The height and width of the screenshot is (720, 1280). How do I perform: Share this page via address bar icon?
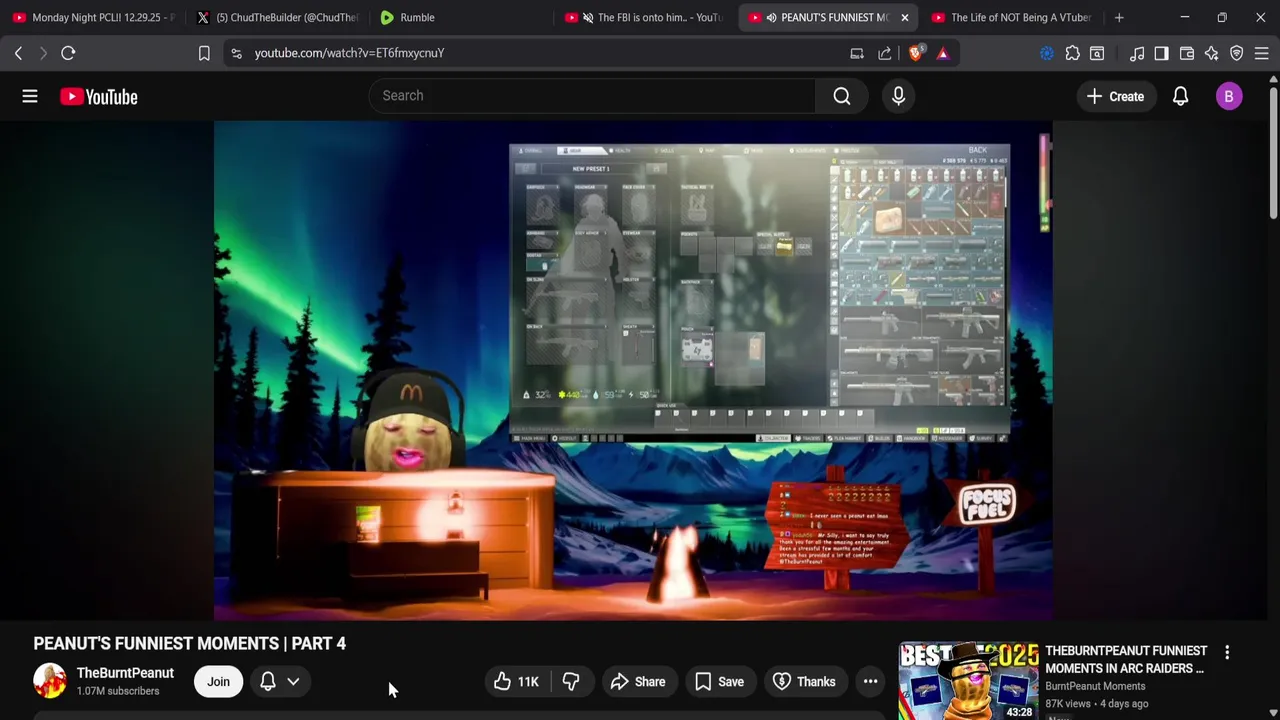pyautogui.click(x=885, y=53)
